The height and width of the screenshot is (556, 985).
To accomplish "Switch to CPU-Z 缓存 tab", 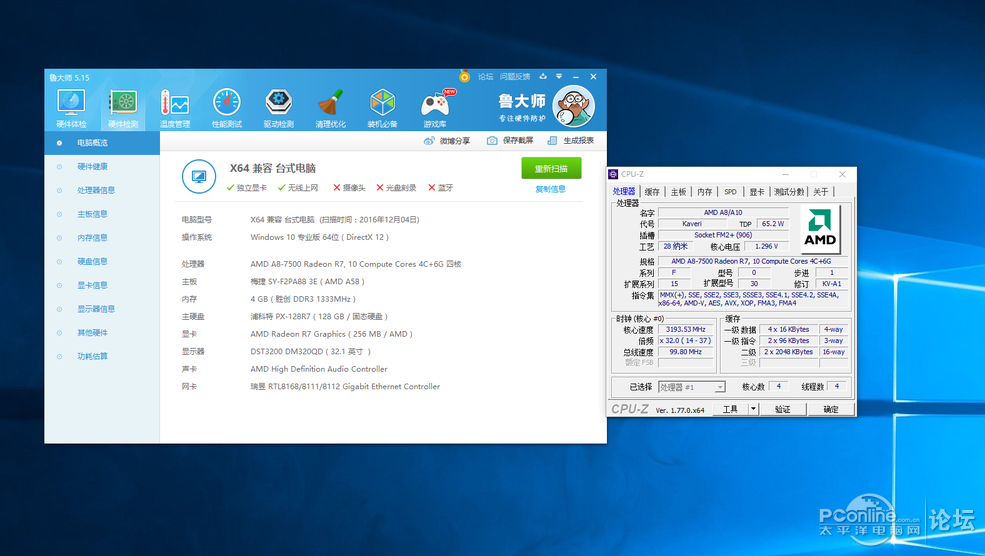I will [x=652, y=192].
